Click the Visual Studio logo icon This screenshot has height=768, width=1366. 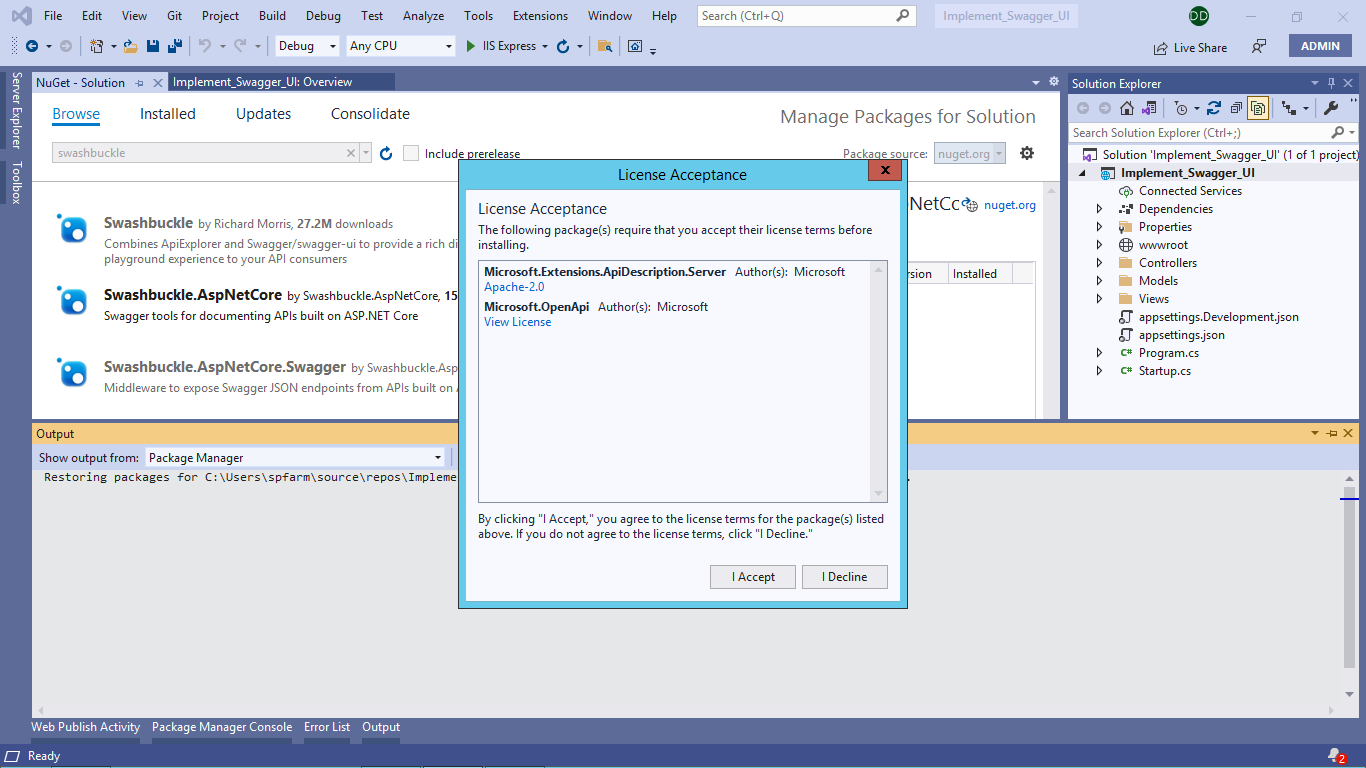(x=21, y=16)
